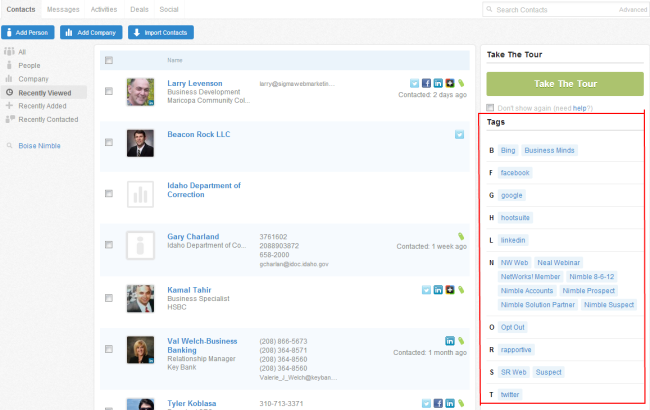Click Kamal Tahir's profile photo
This screenshot has width=650, height=410.
point(140,298)
